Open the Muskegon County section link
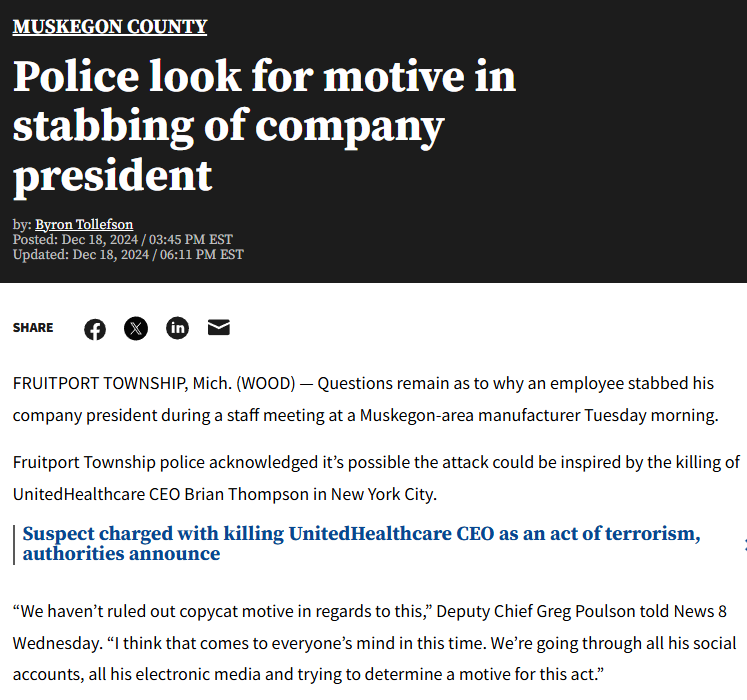Image resolution: width=747 pixels, height=700 pixels. pos(110,27)
